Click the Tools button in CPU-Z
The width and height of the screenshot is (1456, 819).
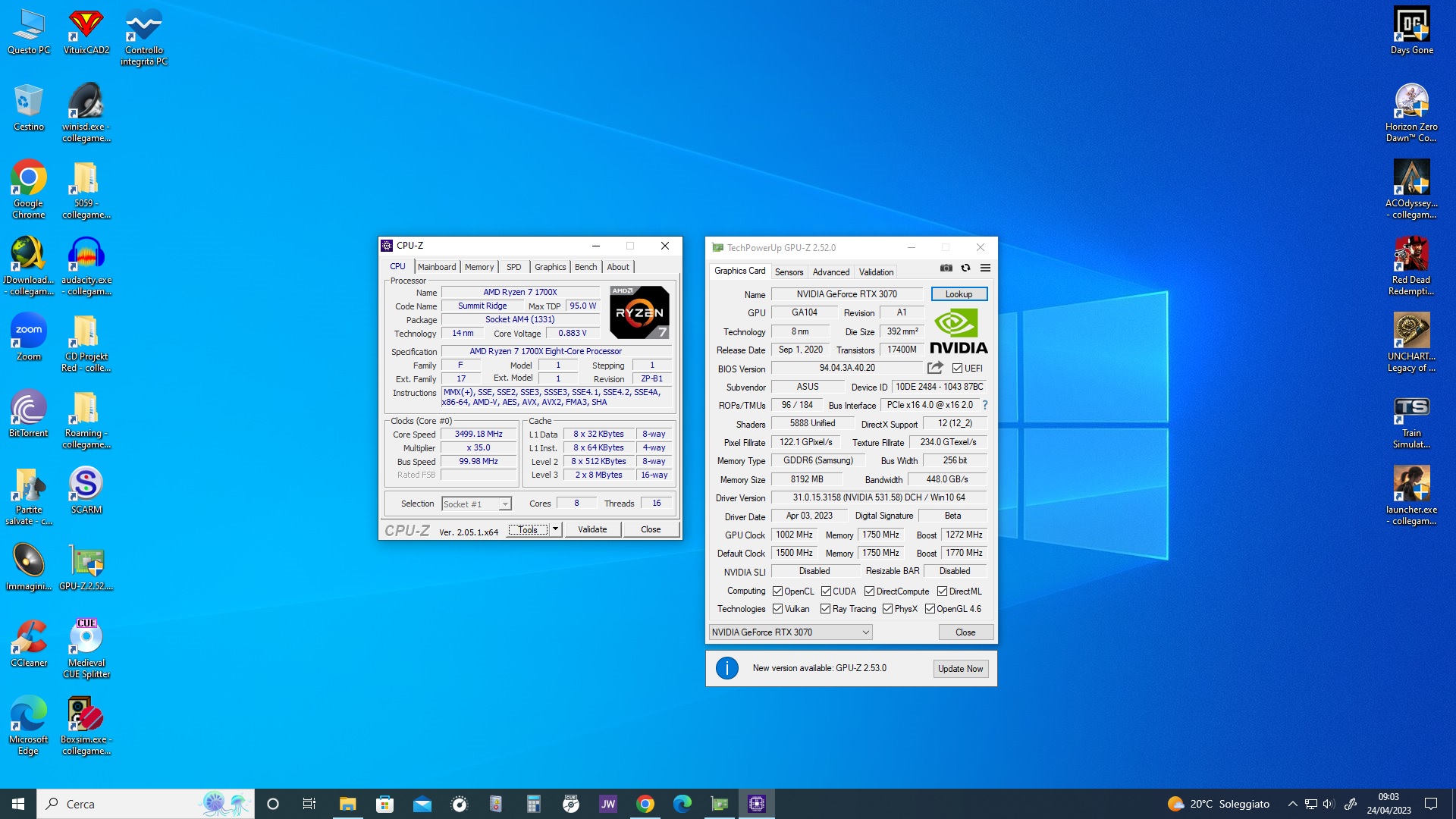[x=528, y=529]
